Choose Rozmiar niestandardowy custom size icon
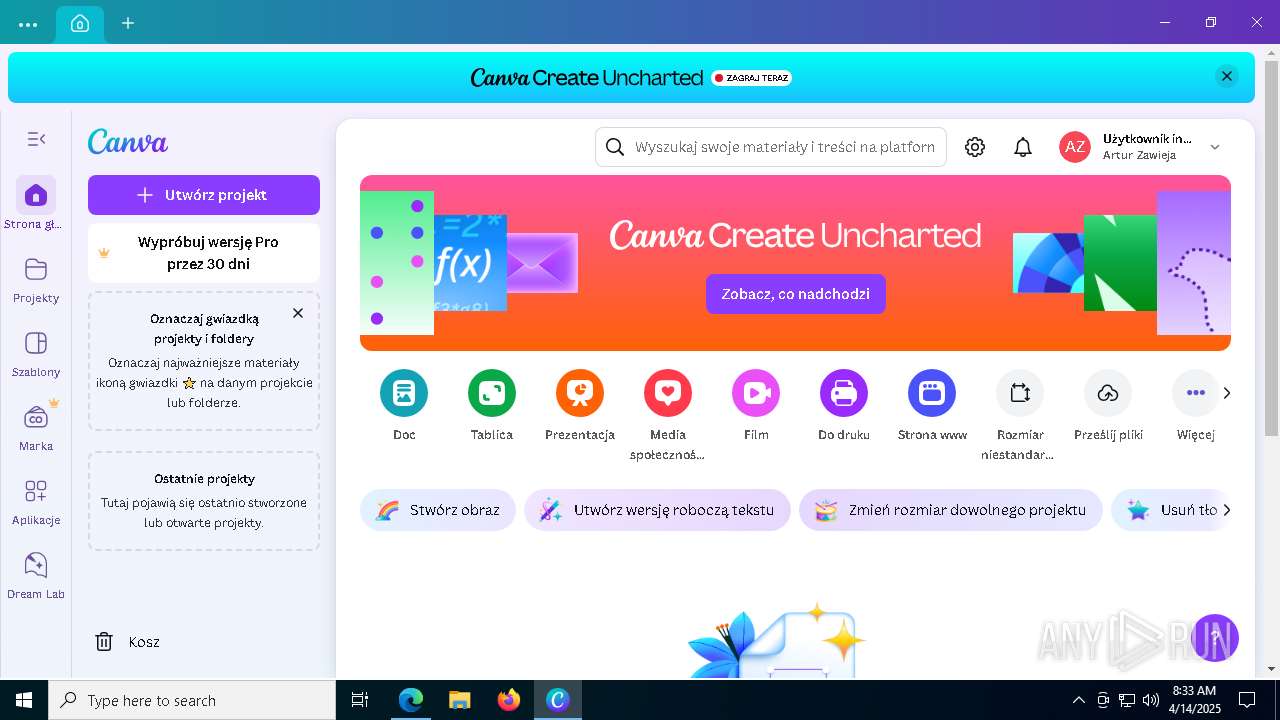Viewport: 1280px width, 720px height. click(x=1020, y=394)
